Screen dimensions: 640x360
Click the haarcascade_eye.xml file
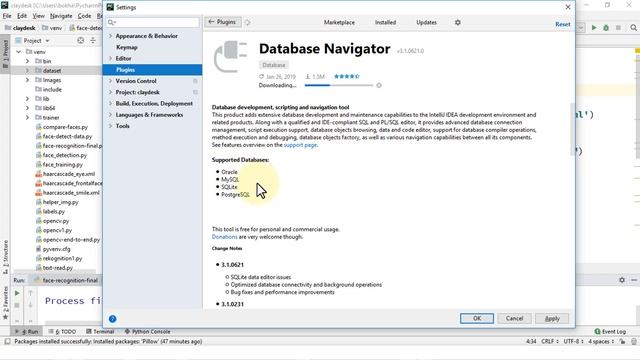[69, 174]
